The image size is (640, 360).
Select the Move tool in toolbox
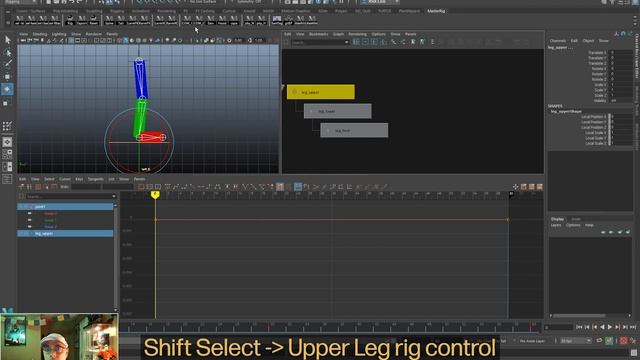7,76
